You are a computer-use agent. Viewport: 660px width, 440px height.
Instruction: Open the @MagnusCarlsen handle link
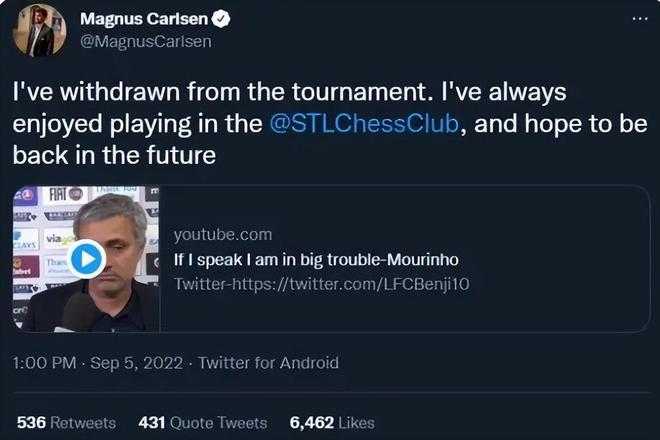click(x=145, y=42)
